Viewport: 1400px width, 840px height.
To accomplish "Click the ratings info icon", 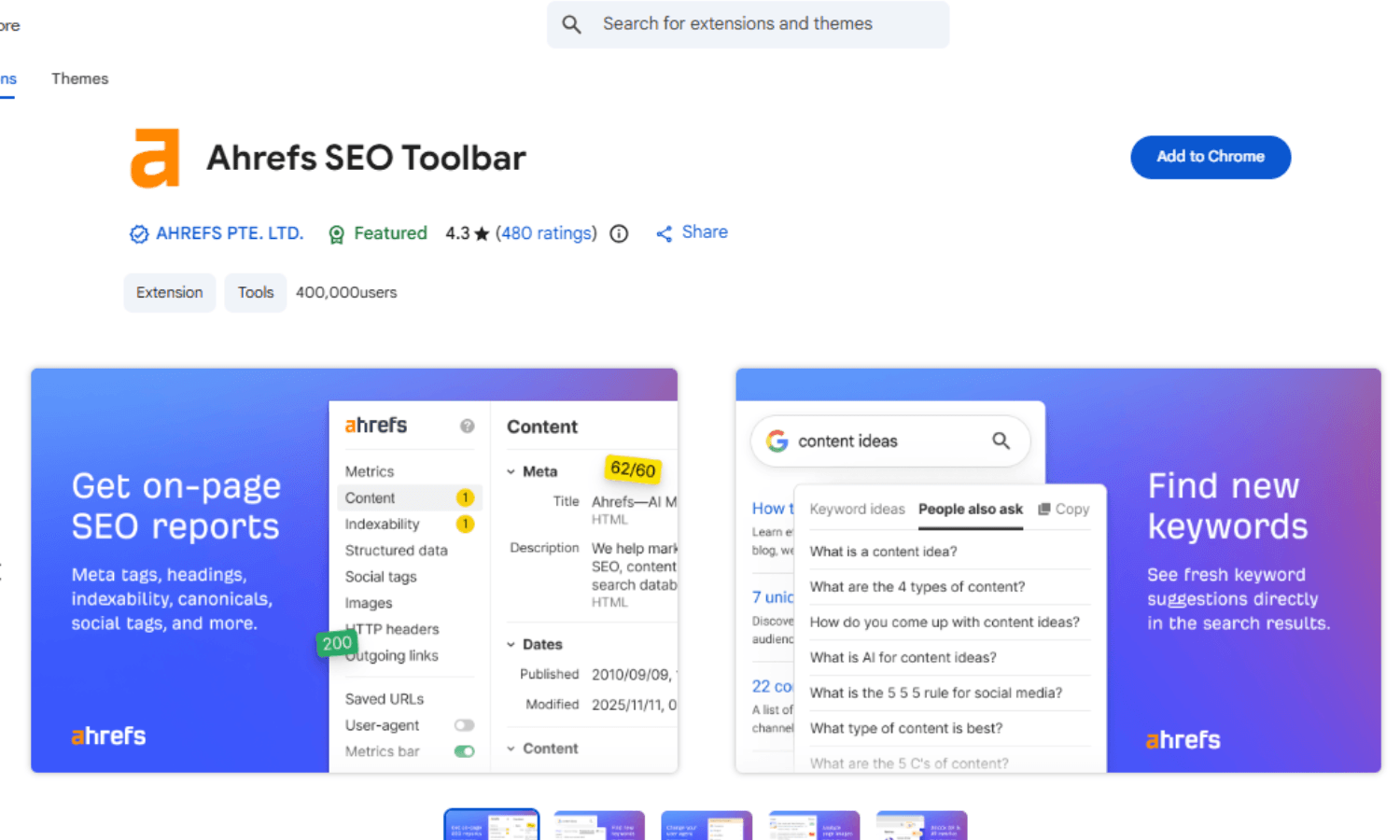I will [x=619, y=233].
